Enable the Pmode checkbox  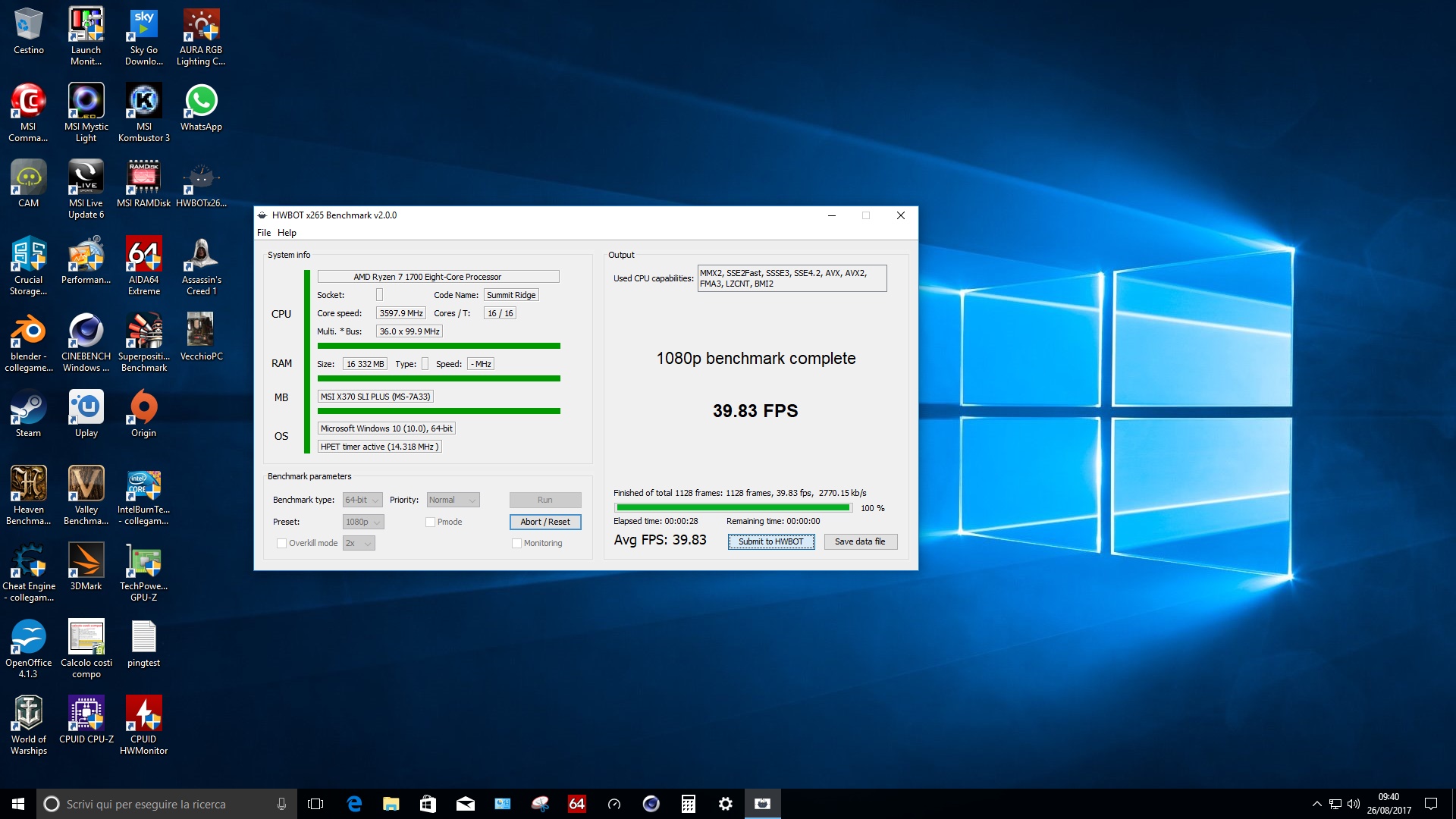[x=430, y=522]
